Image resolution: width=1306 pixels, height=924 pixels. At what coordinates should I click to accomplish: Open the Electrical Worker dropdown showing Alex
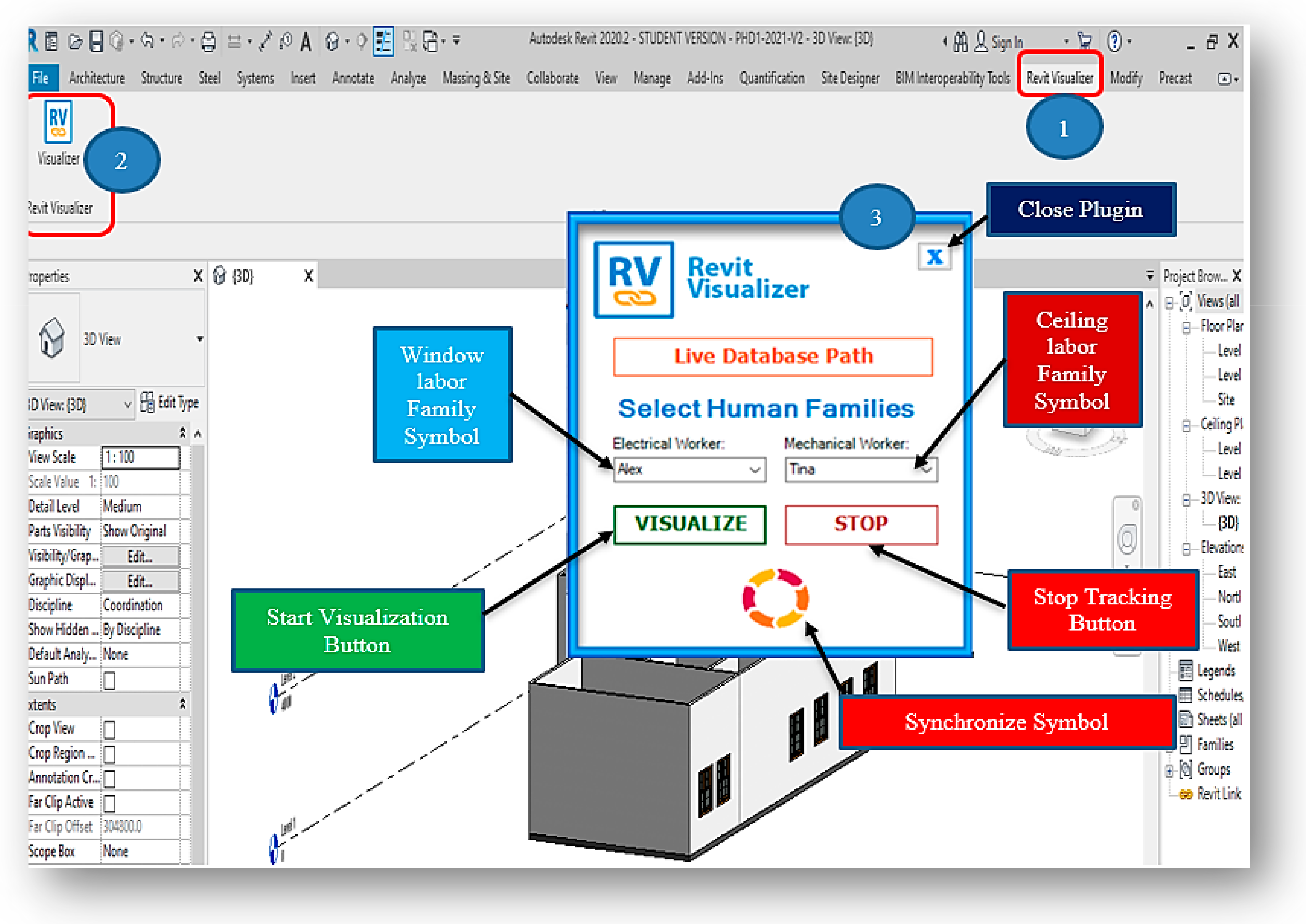(689, 470)
